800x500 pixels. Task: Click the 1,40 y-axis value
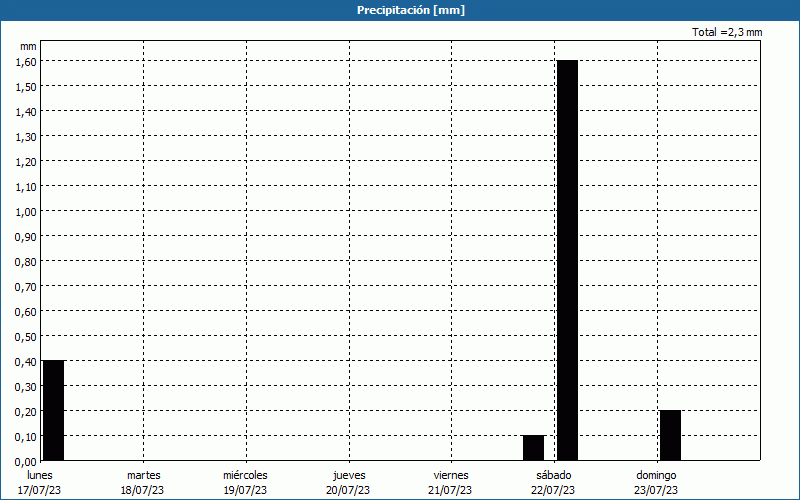coord(26,112)
